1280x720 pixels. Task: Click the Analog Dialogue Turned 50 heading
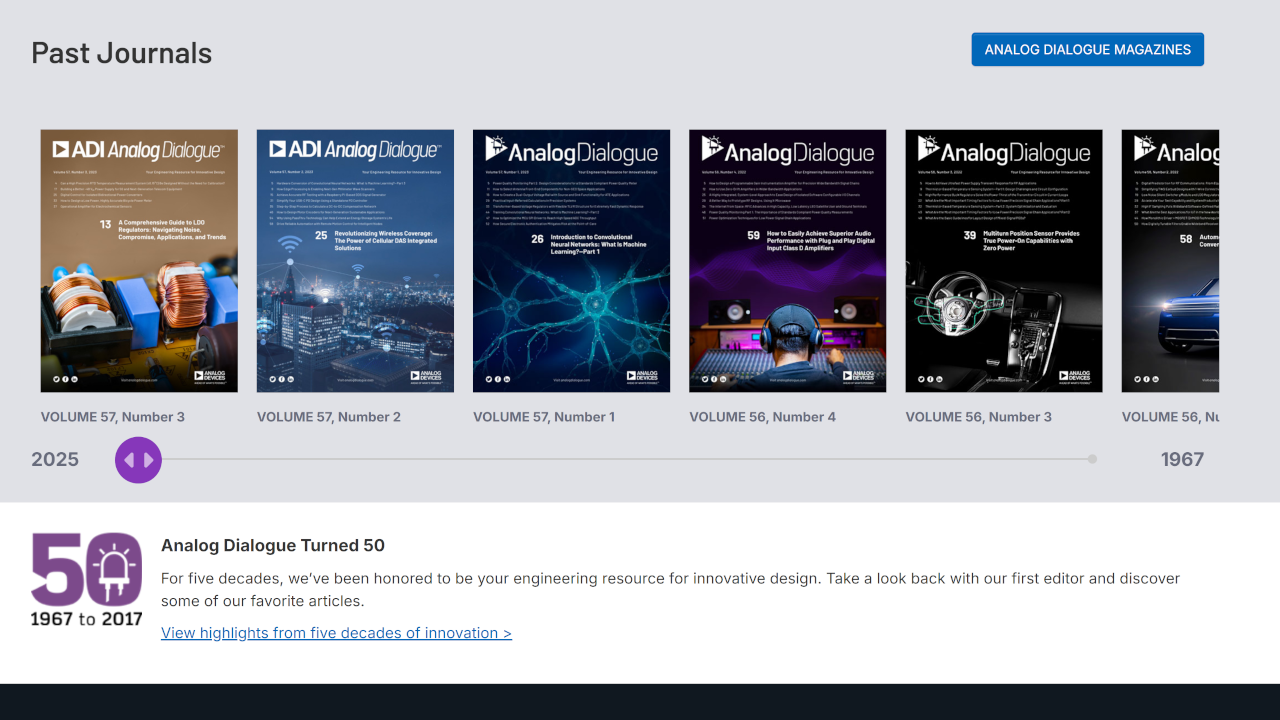273,545
